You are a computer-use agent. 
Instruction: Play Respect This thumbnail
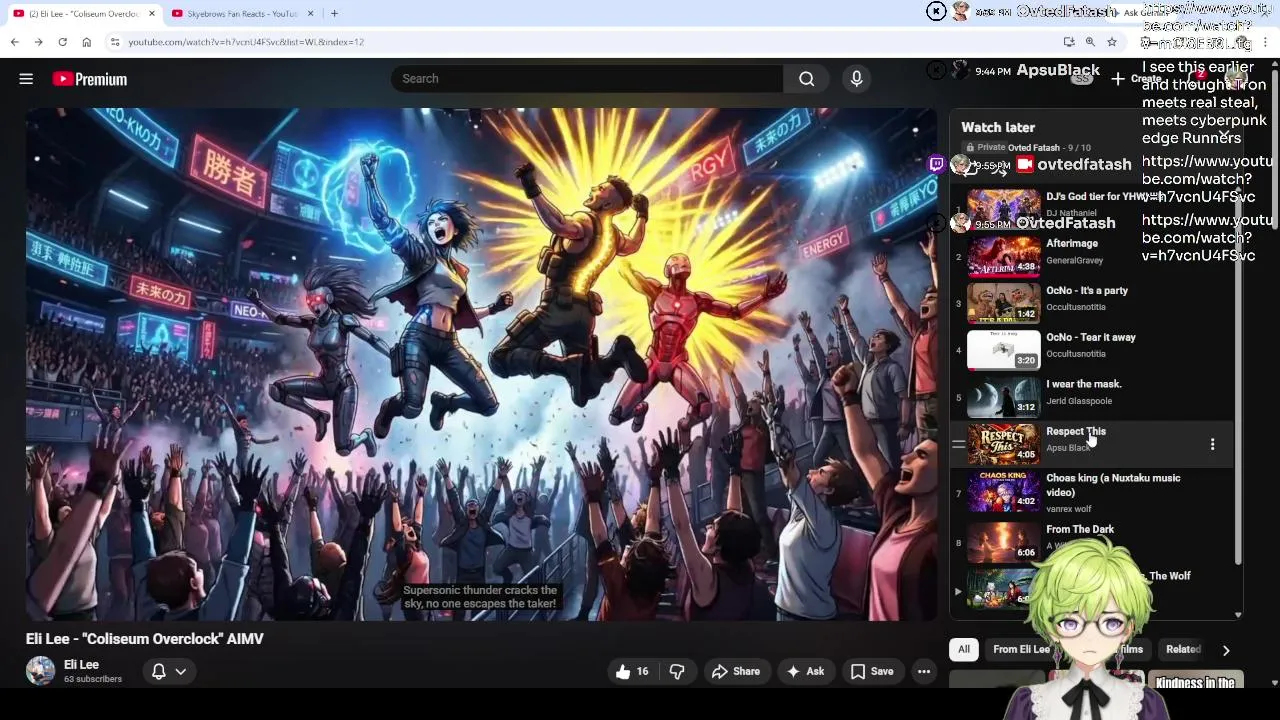pos(1003,444)
